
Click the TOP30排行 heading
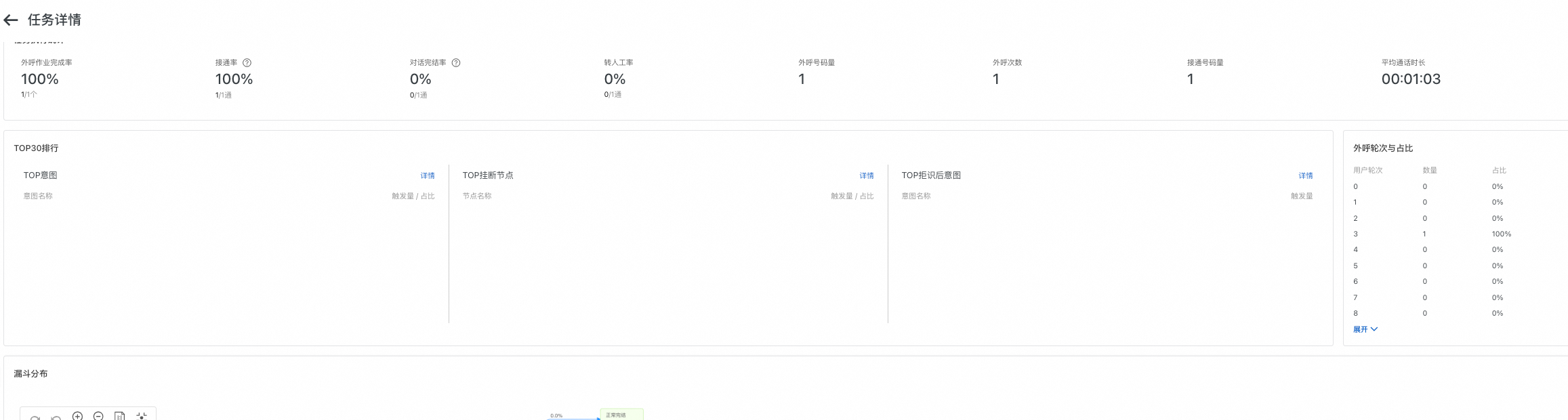tap(37, 148)
